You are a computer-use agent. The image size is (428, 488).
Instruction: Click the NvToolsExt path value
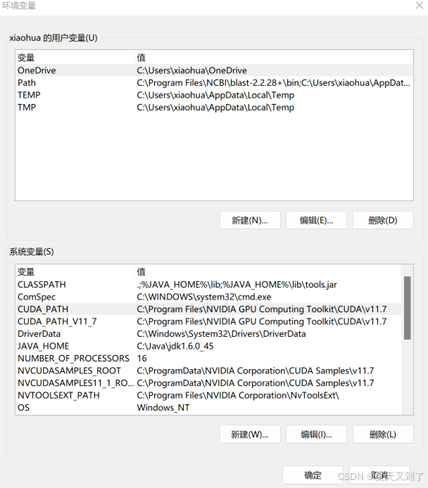238,395
